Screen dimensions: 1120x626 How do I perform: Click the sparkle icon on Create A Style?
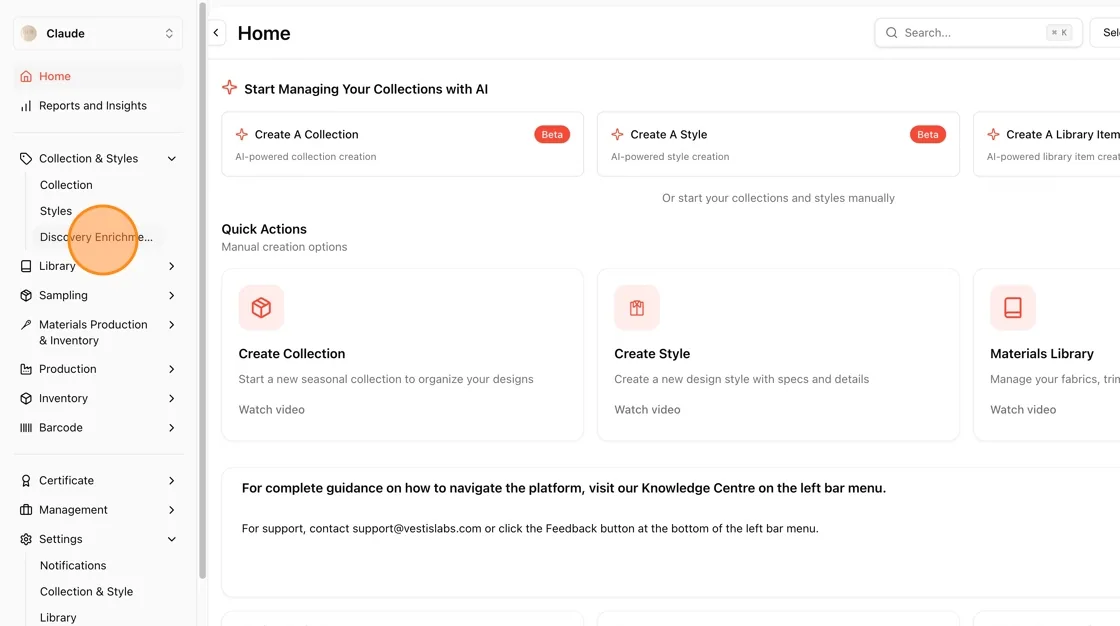point(618,134)
